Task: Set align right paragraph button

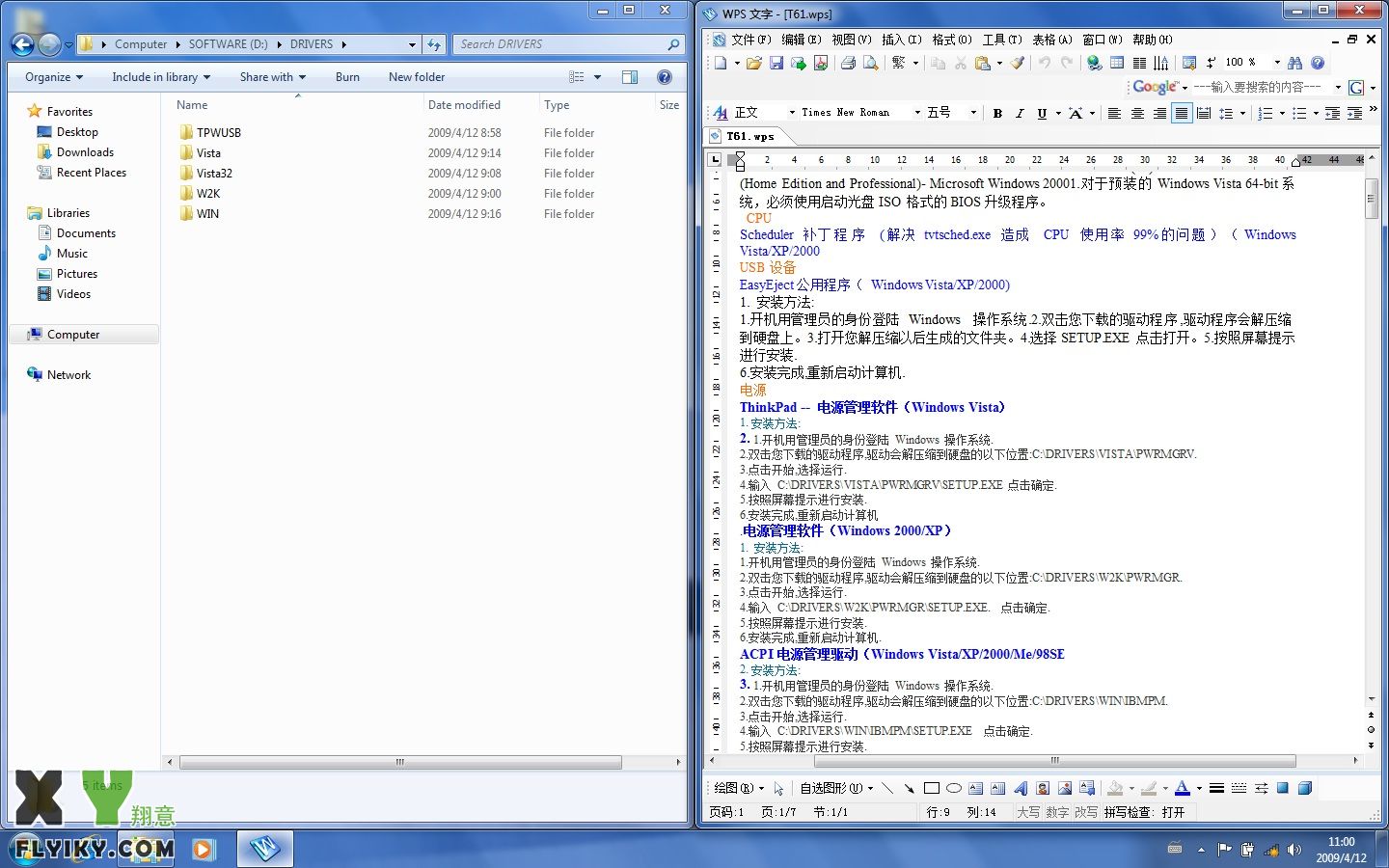Action: click(1159, 113)
